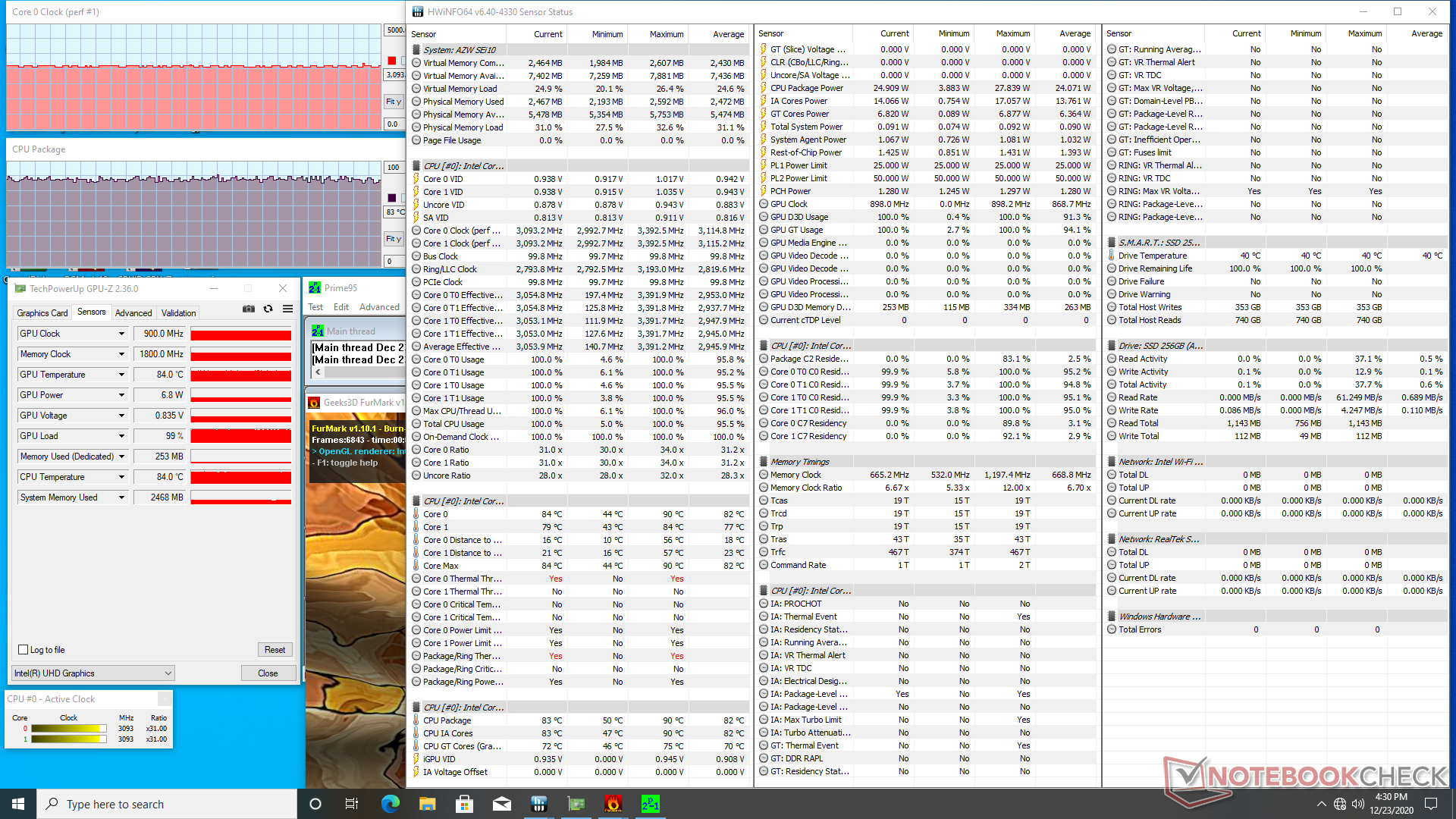Click the Prime95 taskbar icon

click(650, 804)
